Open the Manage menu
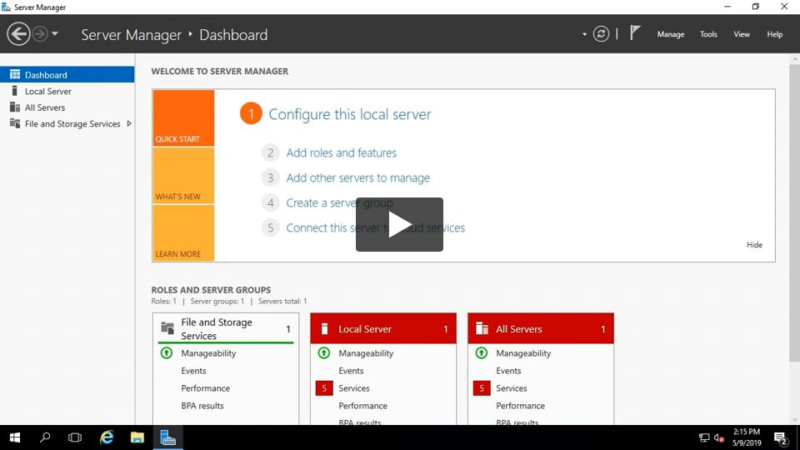Image resolution: width=800 pixels, height=450 pixels. (x=670, y=34)
